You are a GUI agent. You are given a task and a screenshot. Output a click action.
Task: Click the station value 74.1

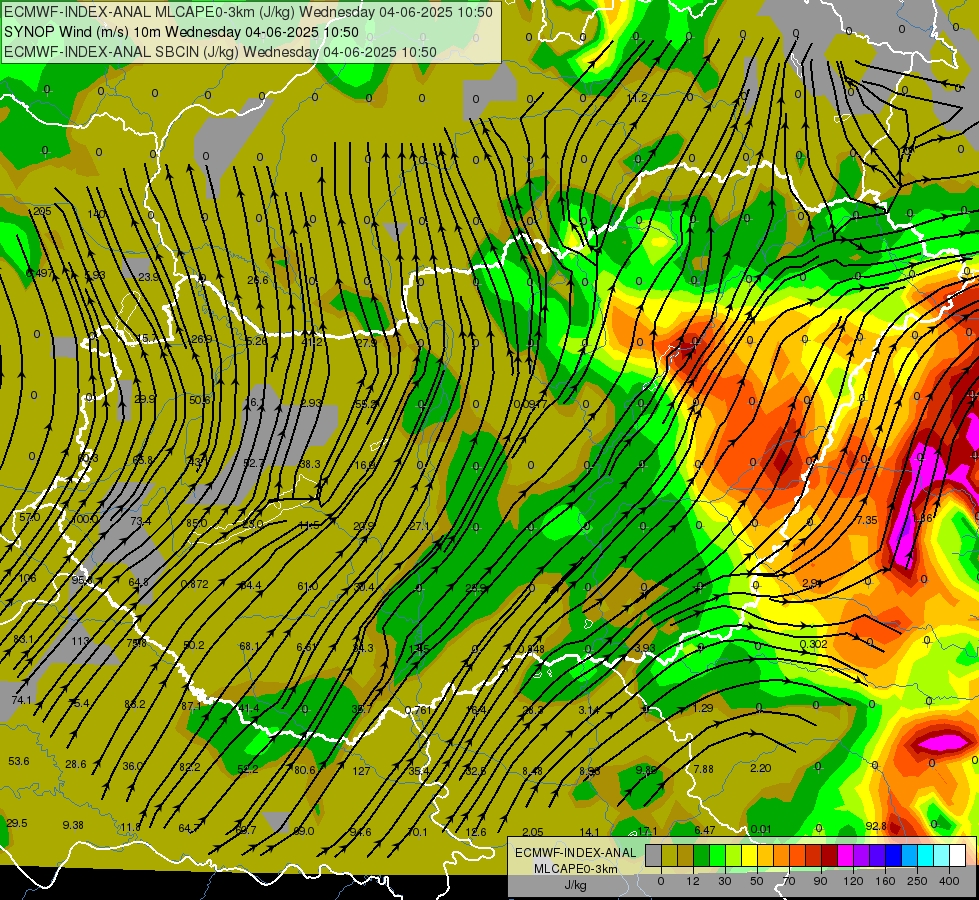tap(21, 700)
